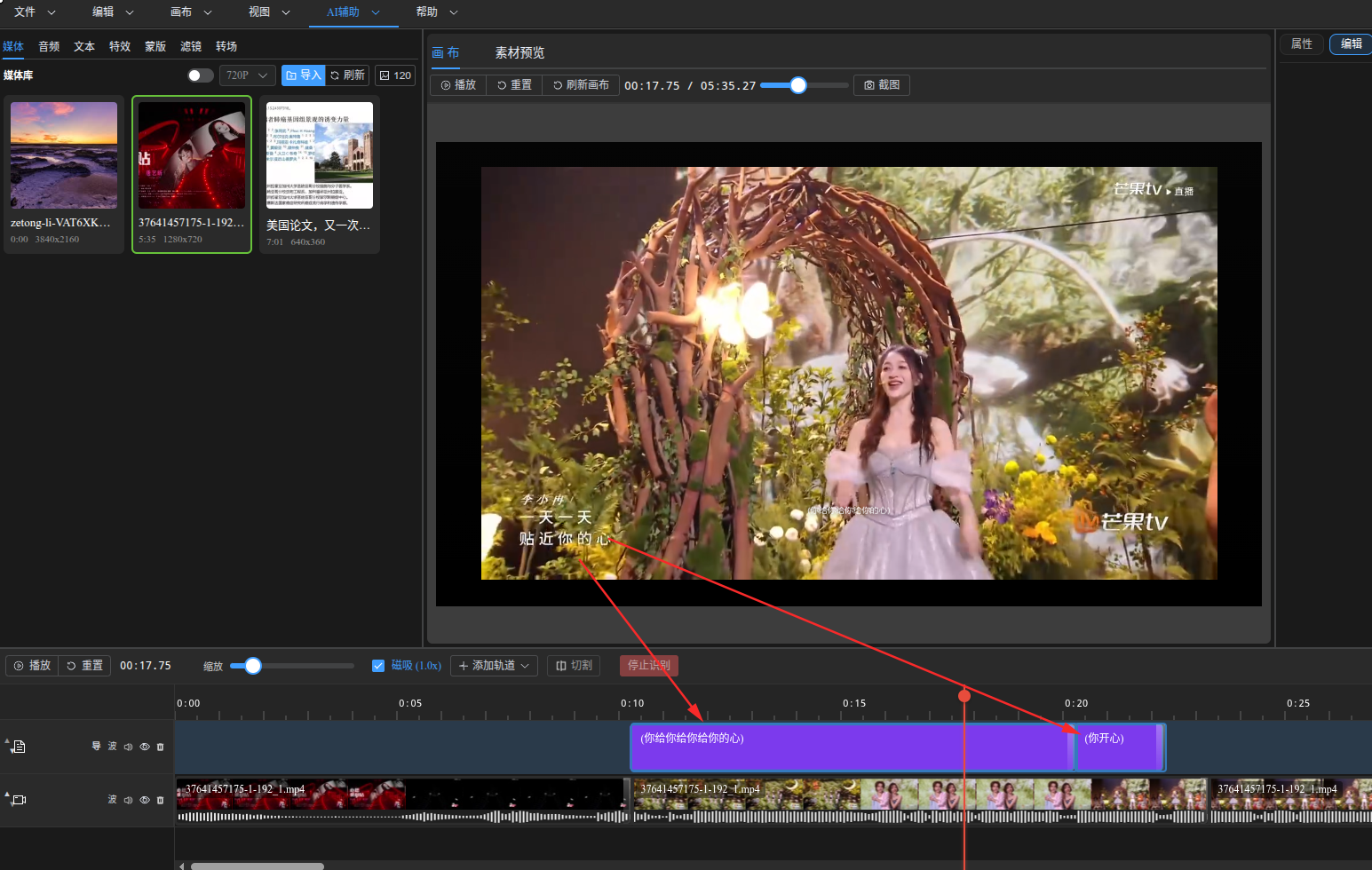Click the canvas 重置 button

(514, 85)
